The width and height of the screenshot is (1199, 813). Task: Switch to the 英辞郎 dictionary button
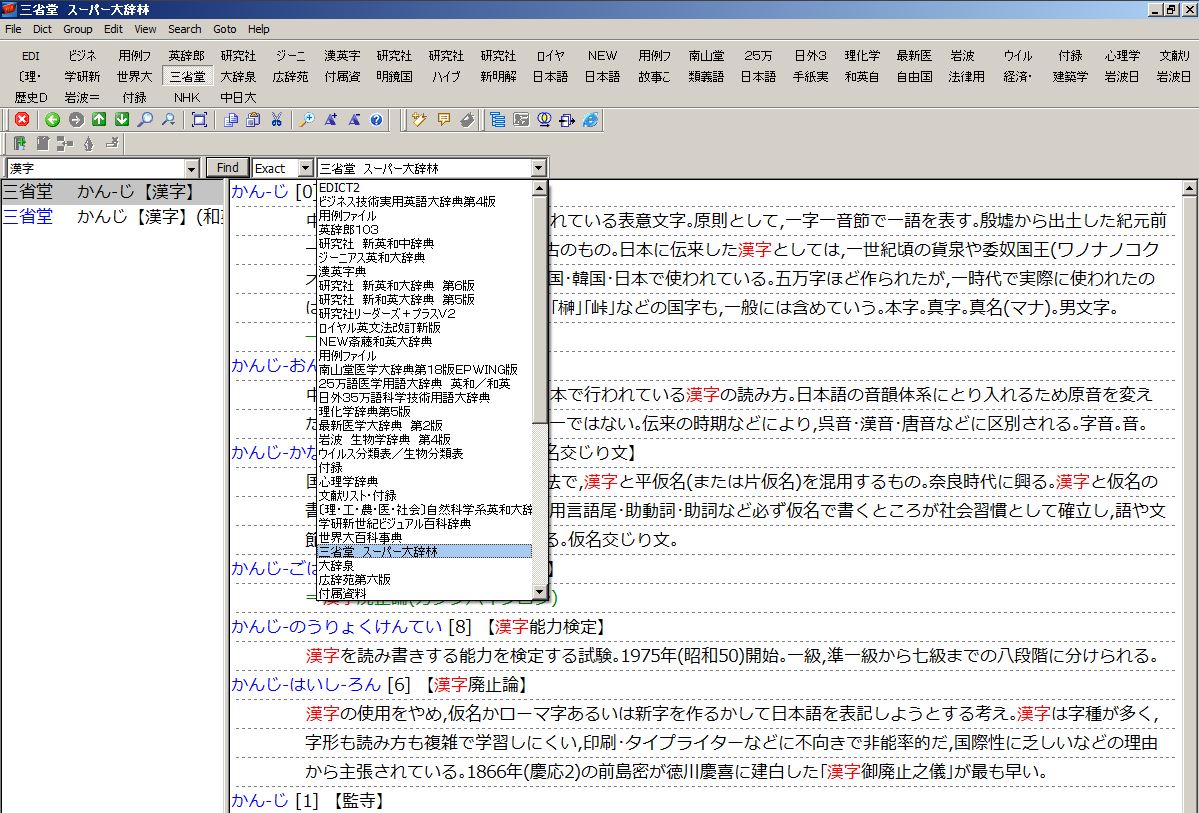pyautogui.click(x=187, y=56)
